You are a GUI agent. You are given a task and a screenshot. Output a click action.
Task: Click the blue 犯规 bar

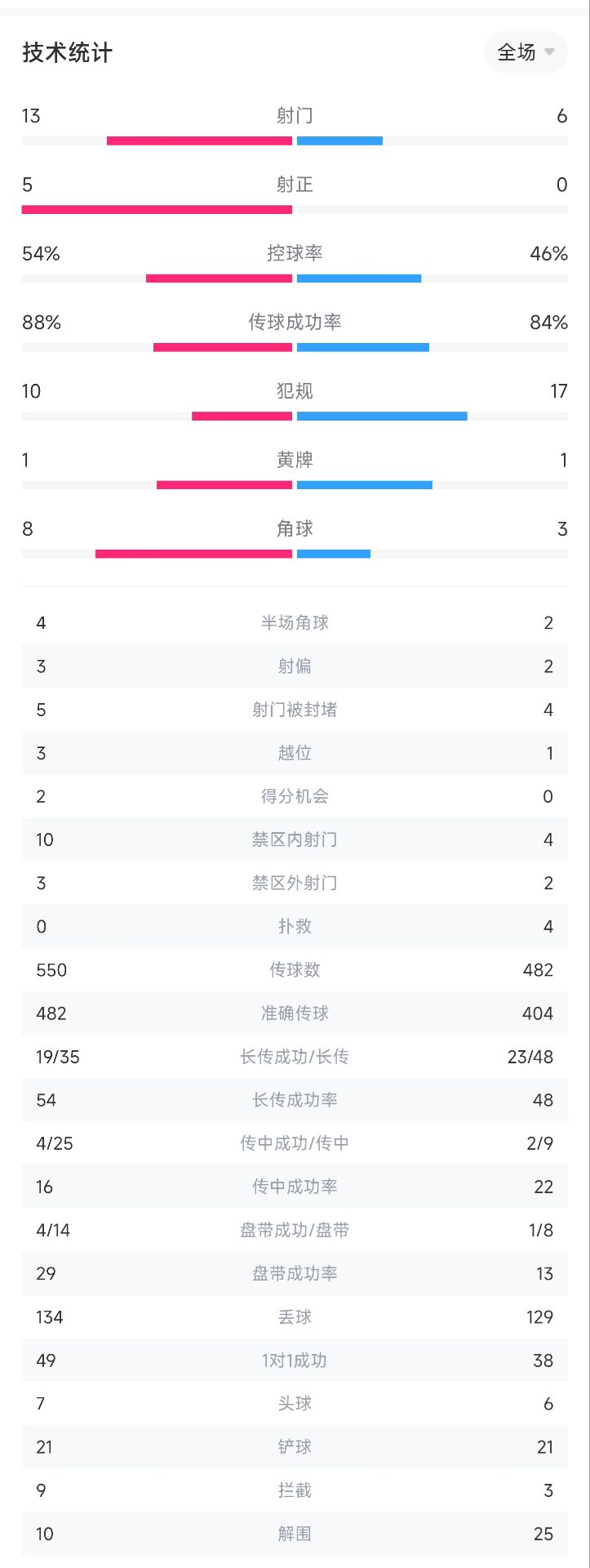(382, 416)
